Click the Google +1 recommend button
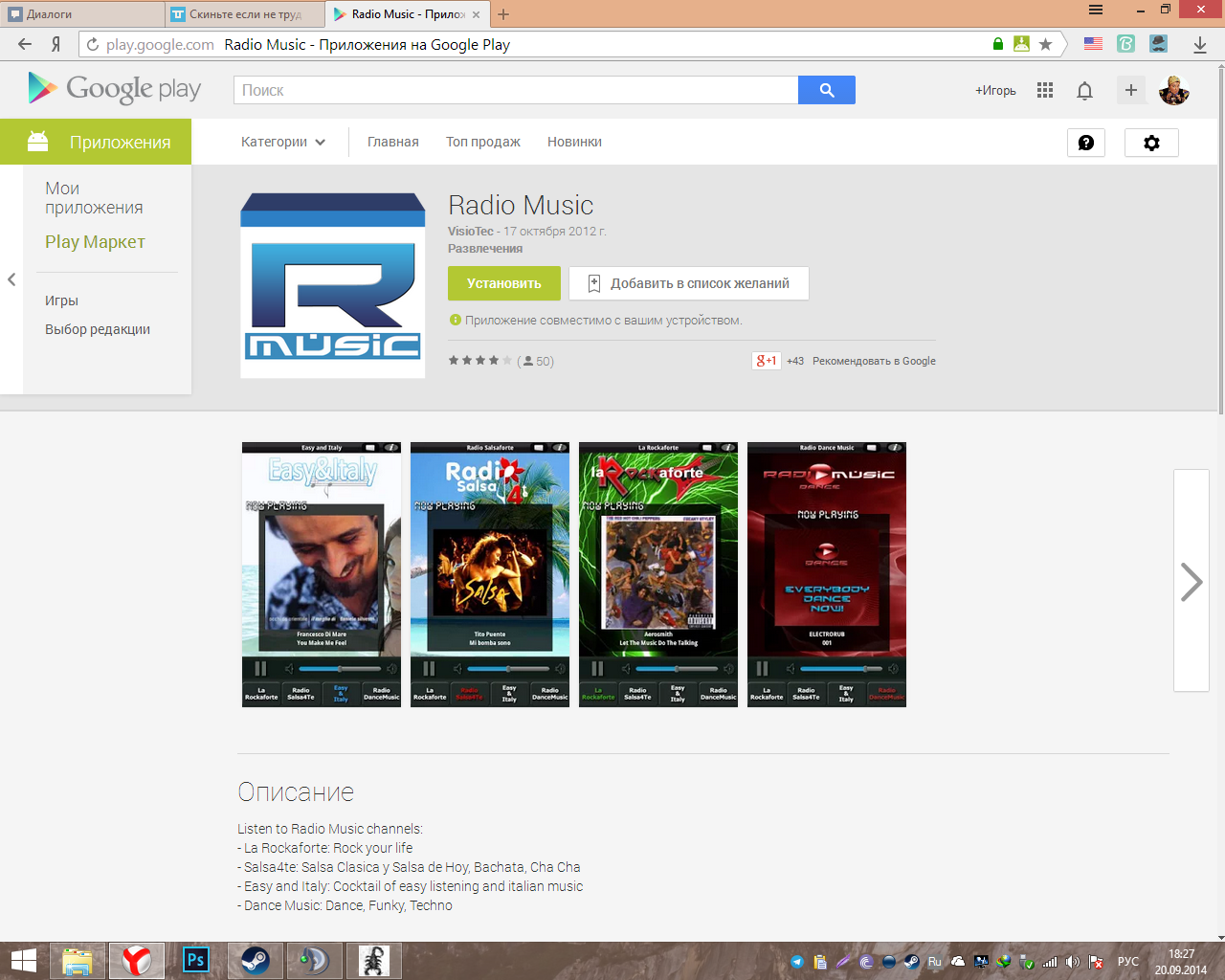Viewport: 1225px width, 980px height. [766, 361]
